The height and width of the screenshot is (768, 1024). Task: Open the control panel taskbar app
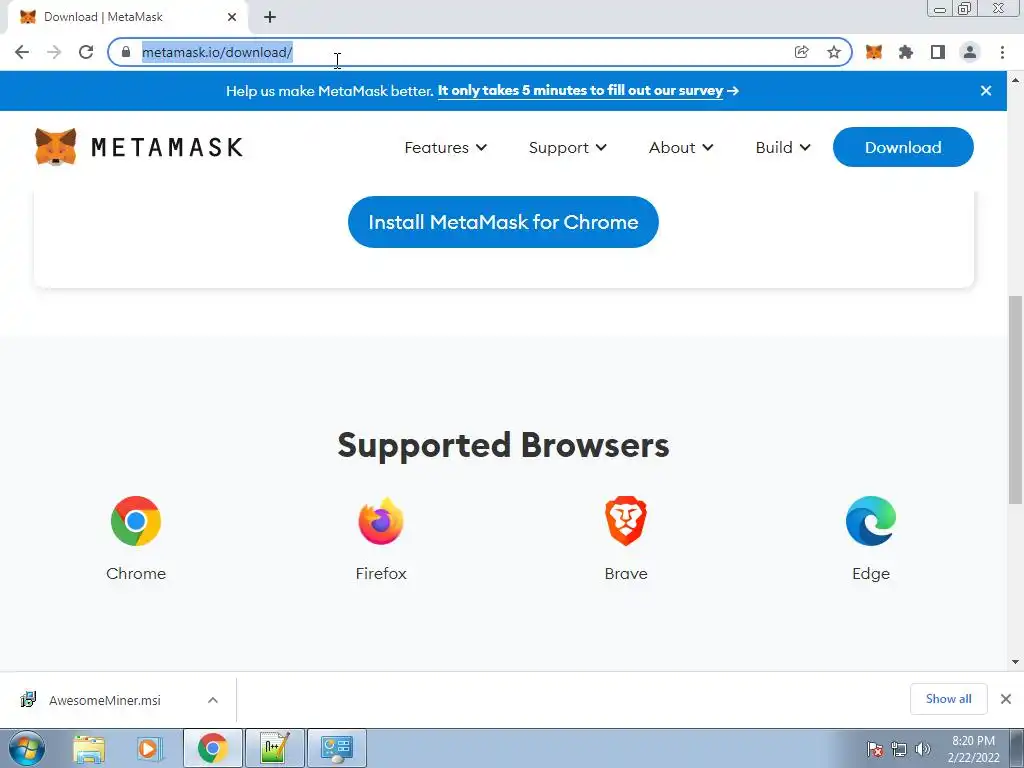click(x=336, y=748)
